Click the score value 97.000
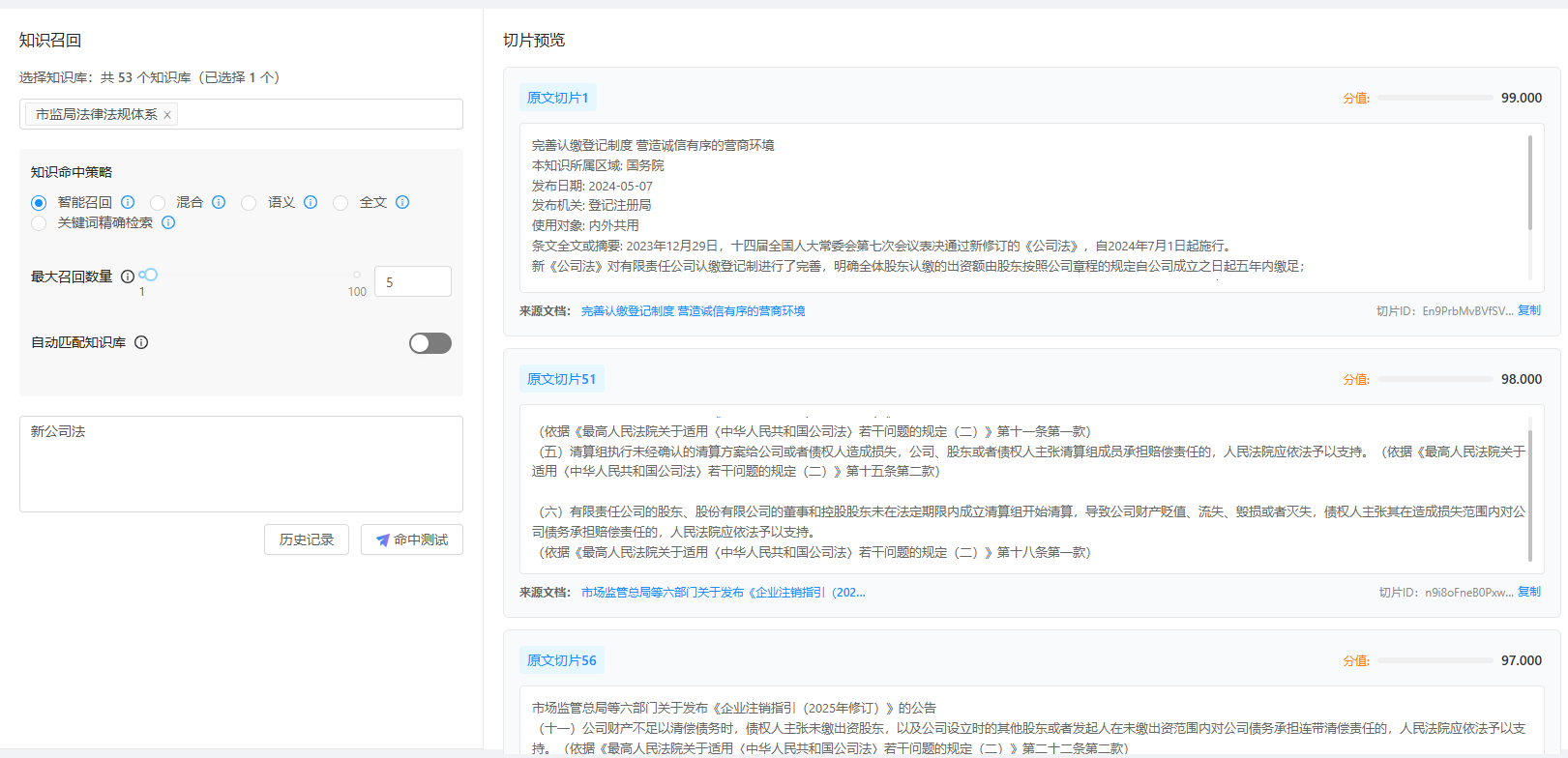The height and width of the screenshot is (758, 1568). (x=1522, y=660)
